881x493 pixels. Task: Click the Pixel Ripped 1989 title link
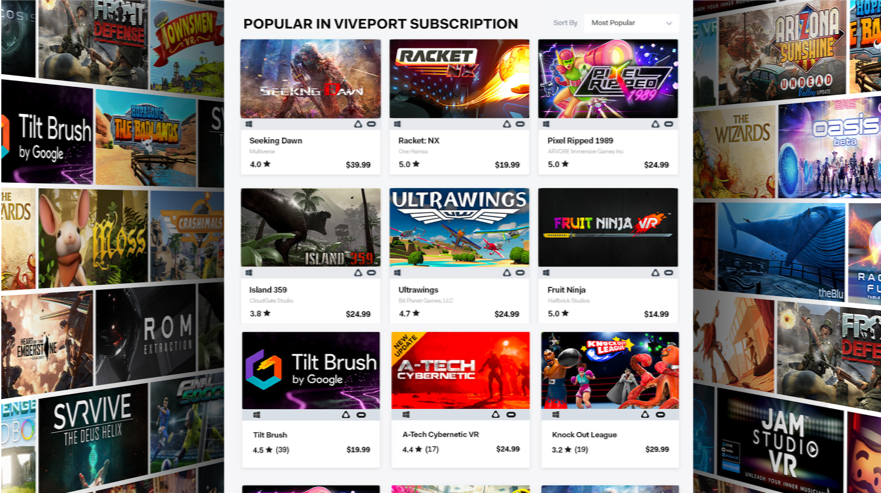tap(580, 141)
